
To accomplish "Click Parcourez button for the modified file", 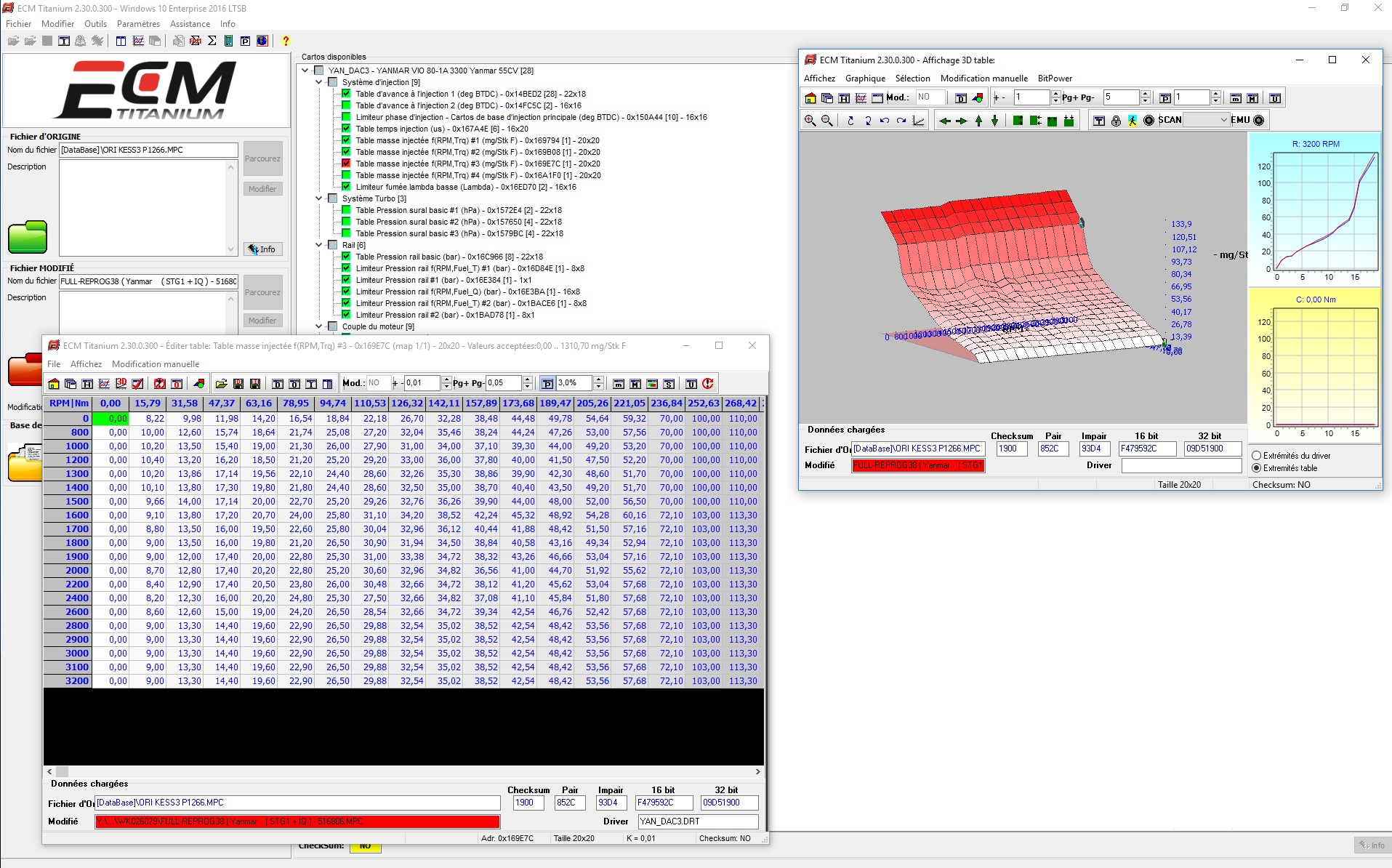I will [x=262, y=292].
